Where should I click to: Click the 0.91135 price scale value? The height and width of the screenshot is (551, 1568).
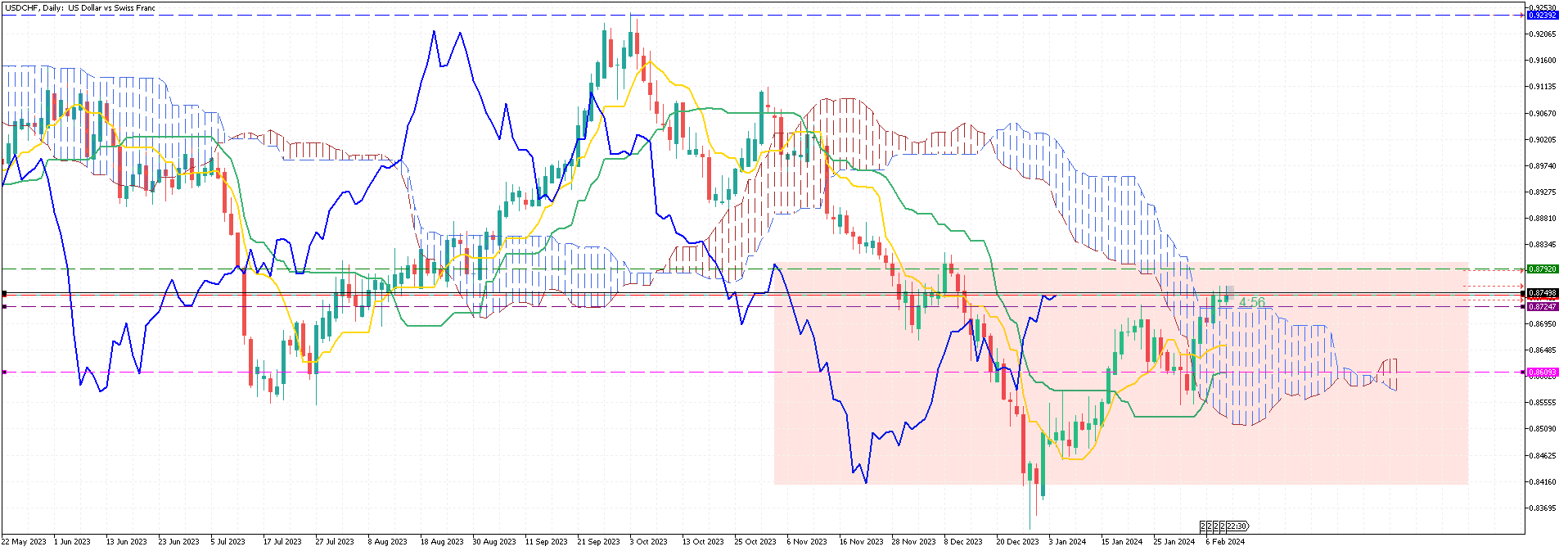click(1544, 87)
